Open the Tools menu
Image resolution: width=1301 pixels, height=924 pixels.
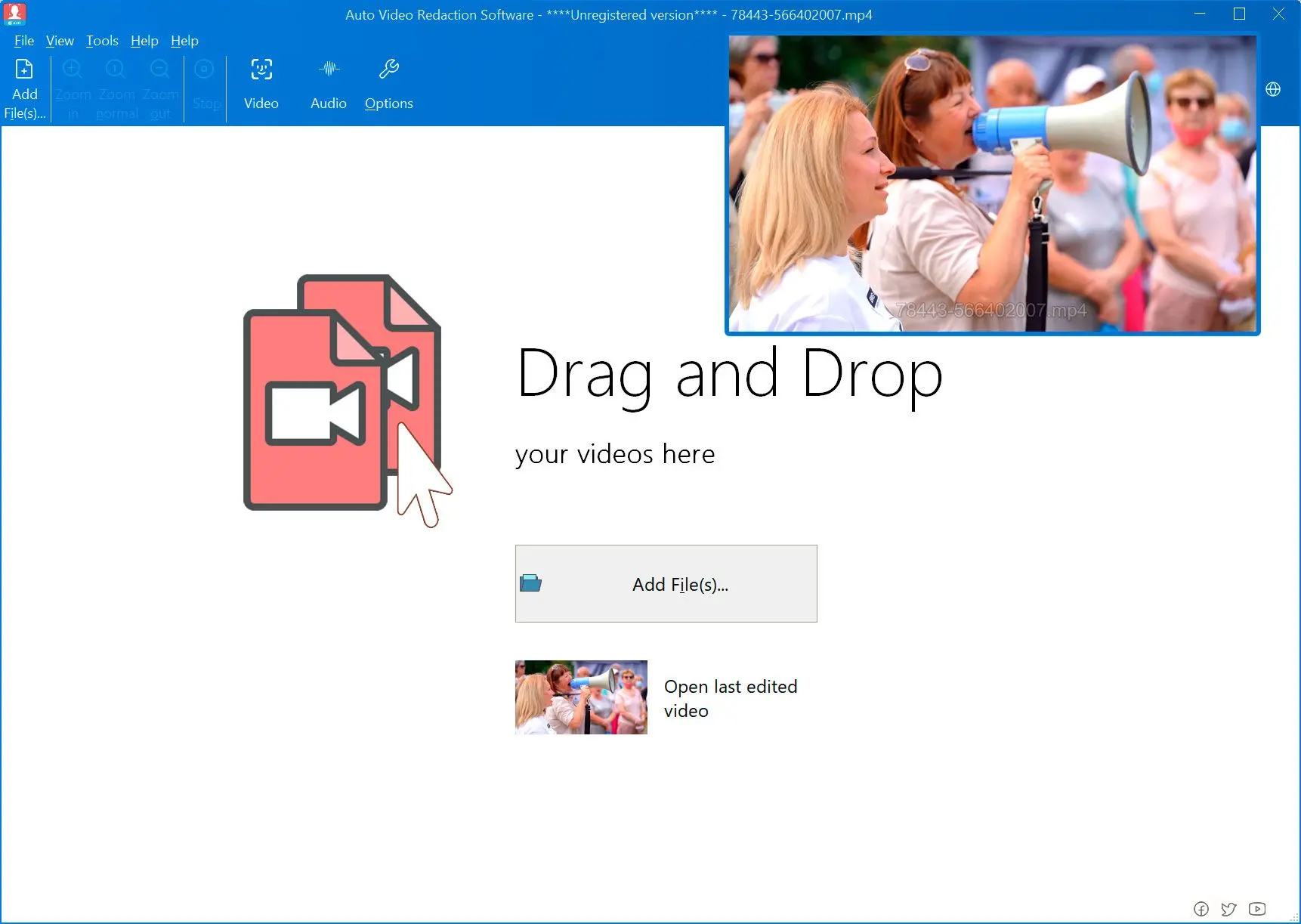(102, 41)
